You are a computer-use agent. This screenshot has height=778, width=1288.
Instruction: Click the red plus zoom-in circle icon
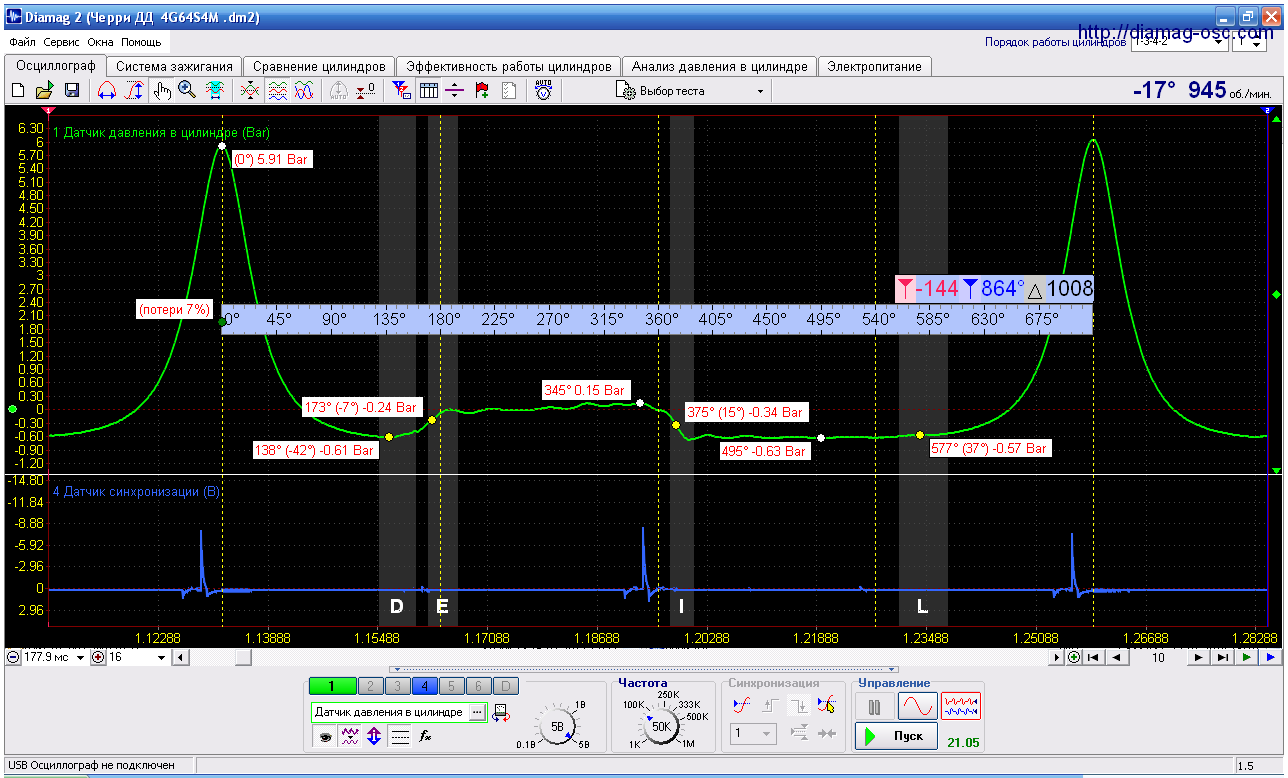coord(99,657)
